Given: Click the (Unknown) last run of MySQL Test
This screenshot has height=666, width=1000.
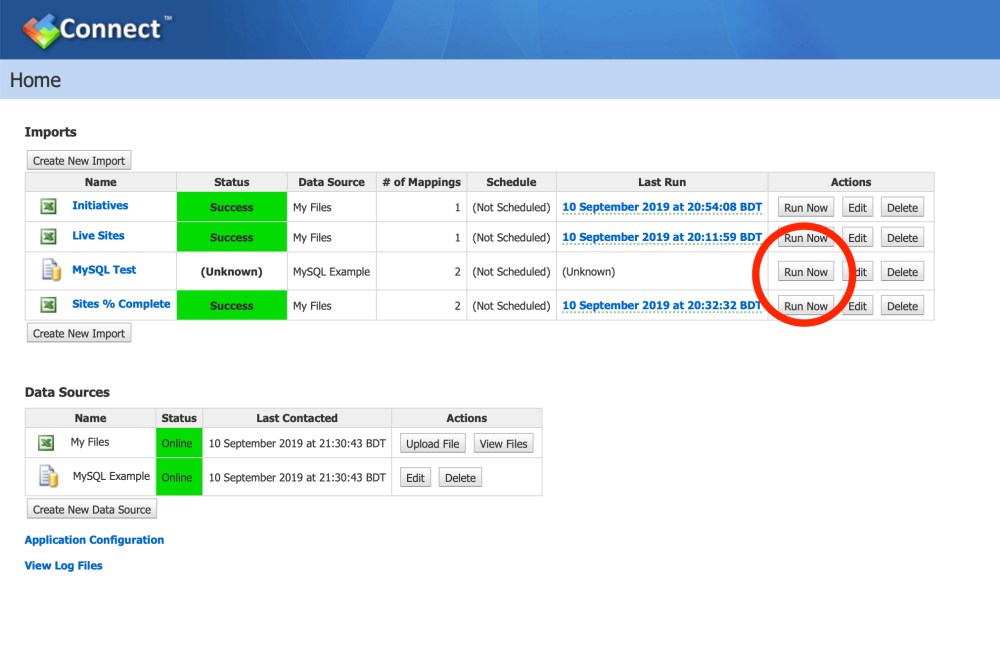Looking at the screenshot, I should click(x=589, y=272).
